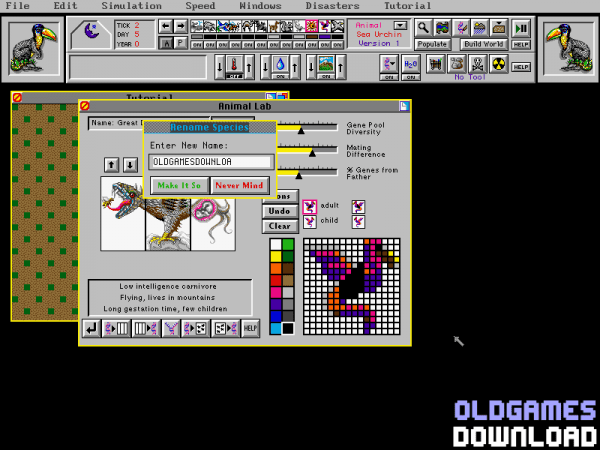This screenshot has width=600, height=450.
Task: Open the species dropdown arrow beside Animal
Action: (x=400, y=25)
